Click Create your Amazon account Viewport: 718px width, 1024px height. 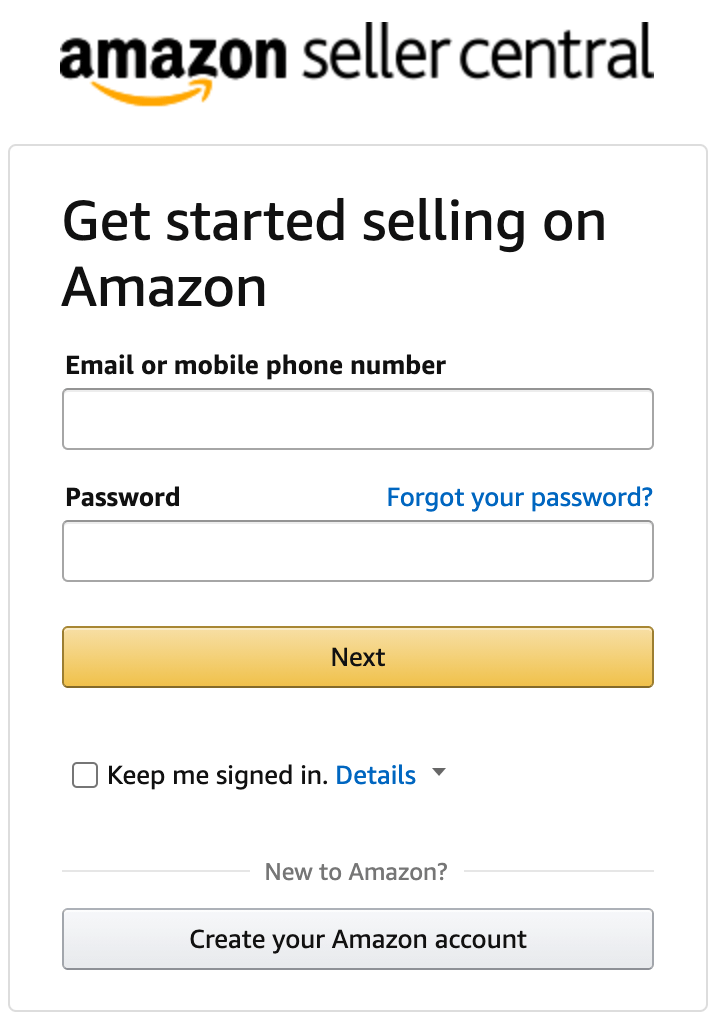357,939
